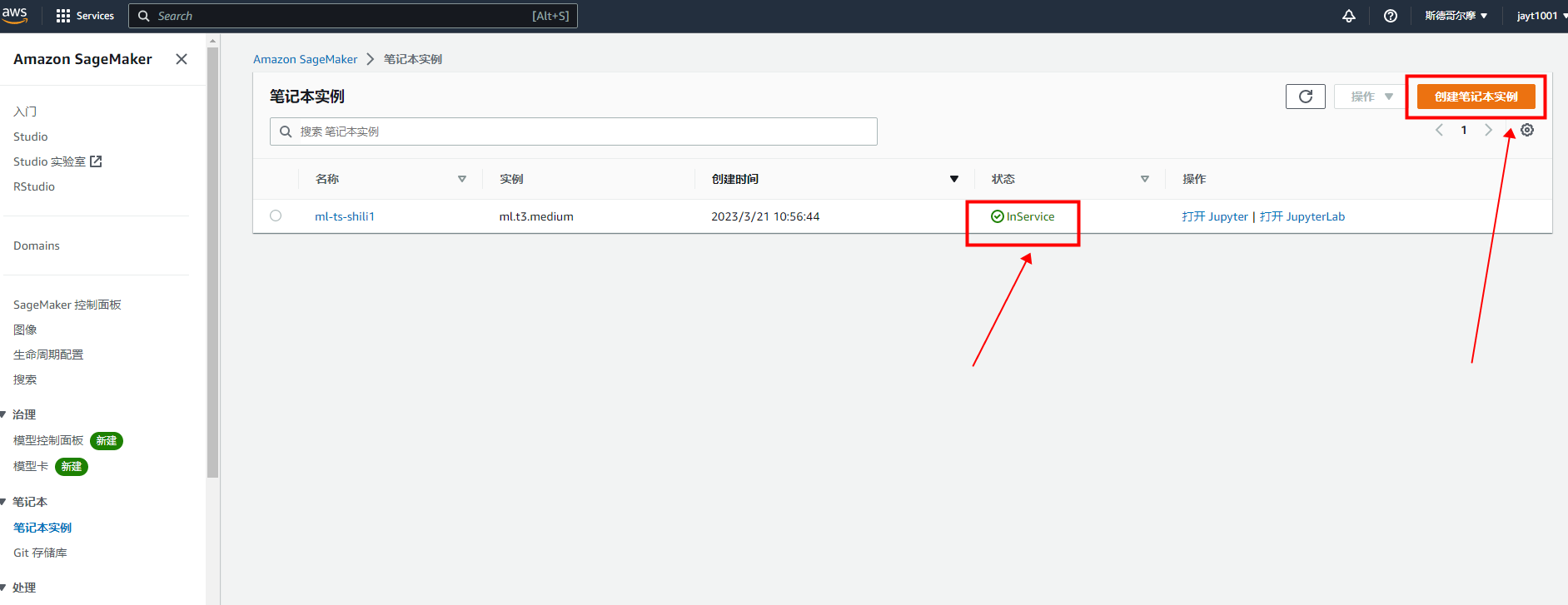Open the region selector 斯德哥尔摩
Image resolution: width=1568 pixels, height=605 pixels.
(1456, 16)
